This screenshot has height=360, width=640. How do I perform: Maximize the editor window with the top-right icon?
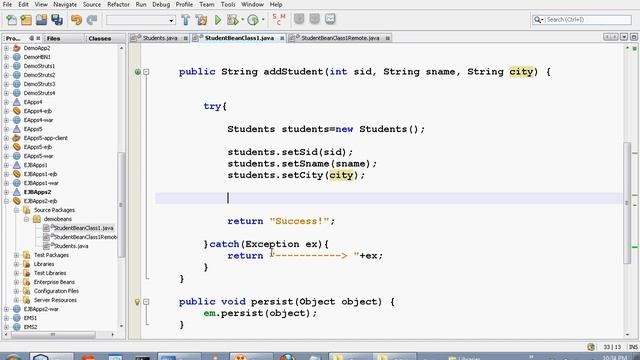pyautogui.click(x=634, y=37)
